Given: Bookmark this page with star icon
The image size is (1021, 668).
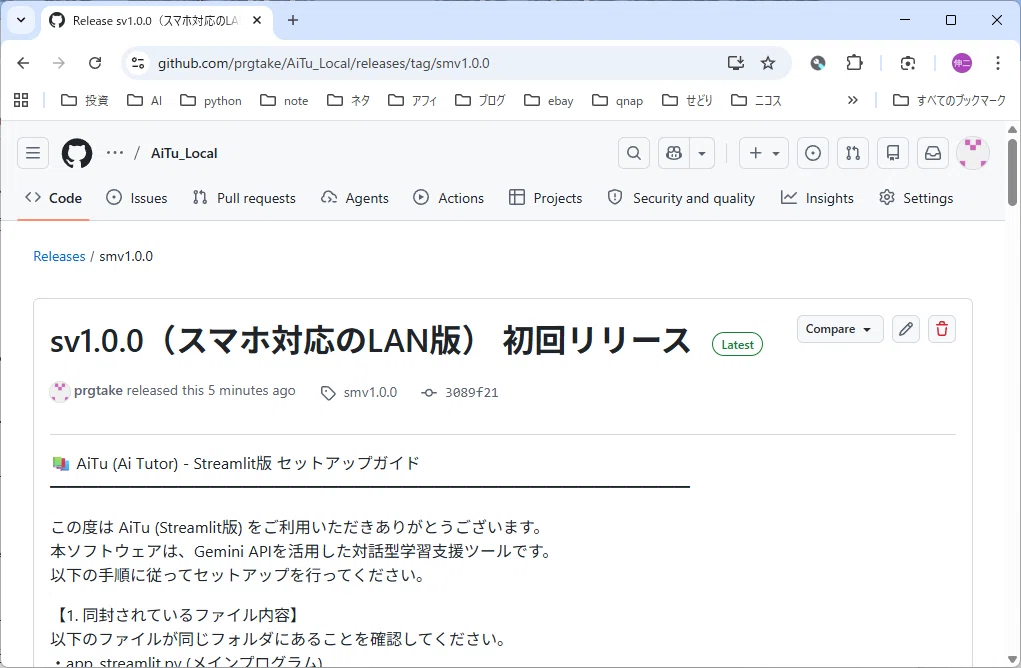Looking at the screenshot, I should point(768,63).
